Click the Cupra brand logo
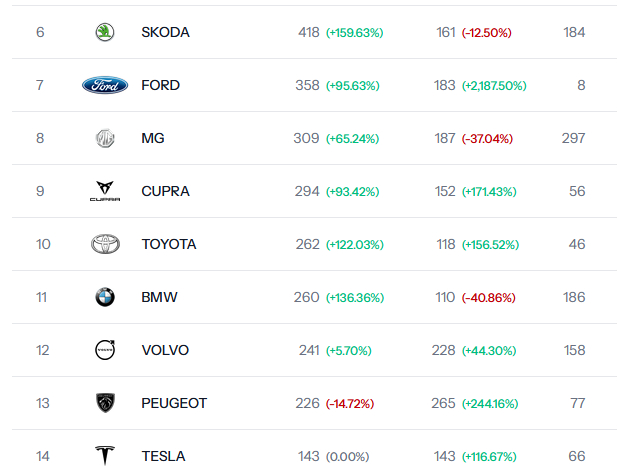619x476 pixels. pos(105,191)
